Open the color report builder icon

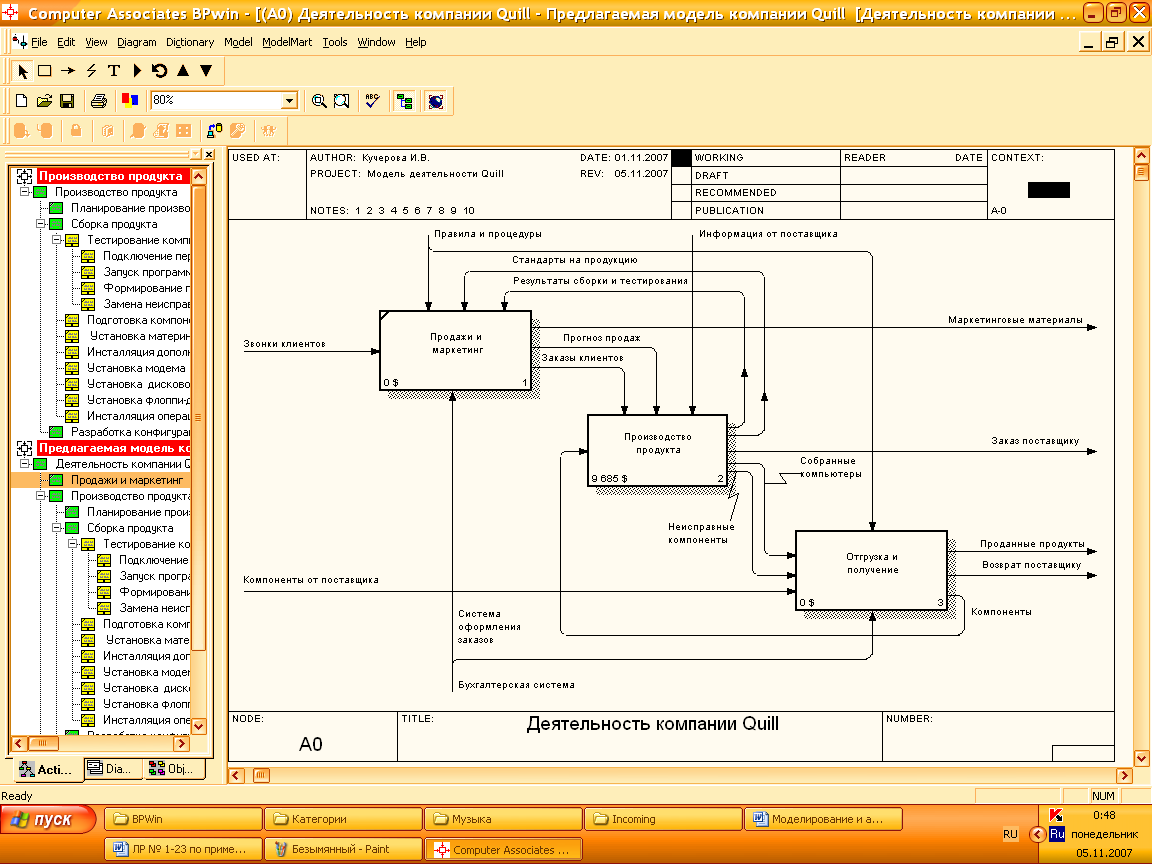click(x=130, y=101)
